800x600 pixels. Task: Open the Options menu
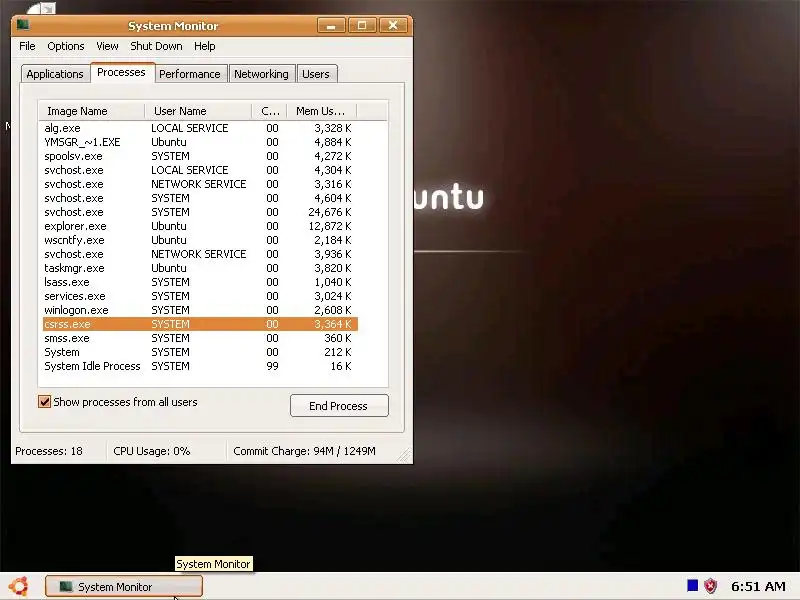coord(66,46)
